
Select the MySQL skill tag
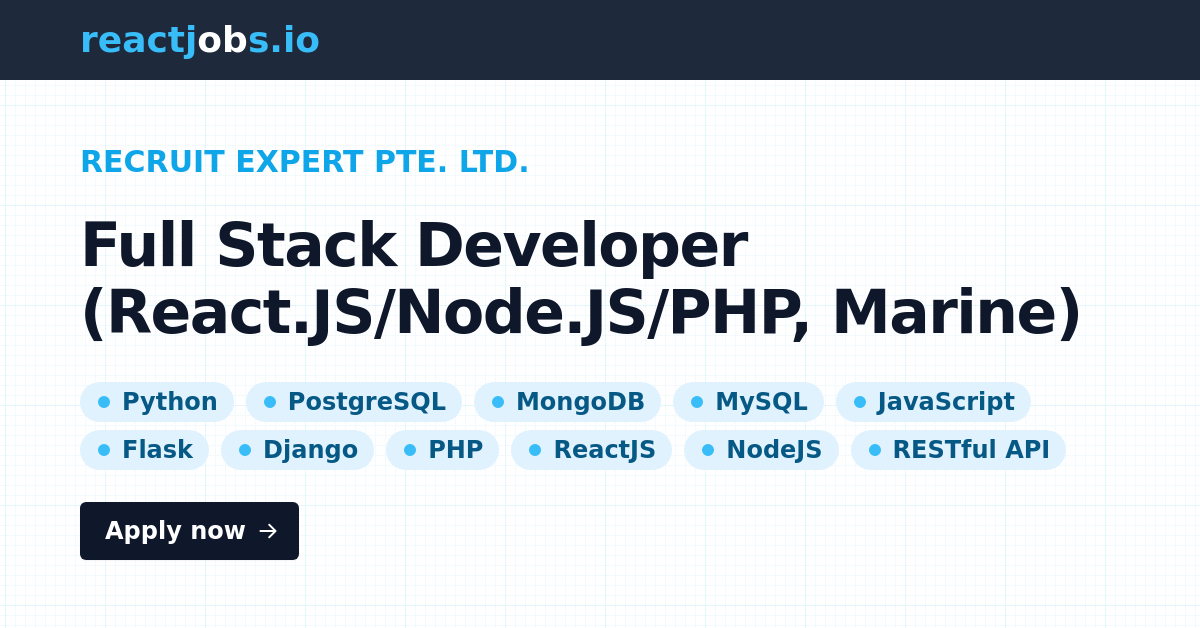(x=749, y=402)
